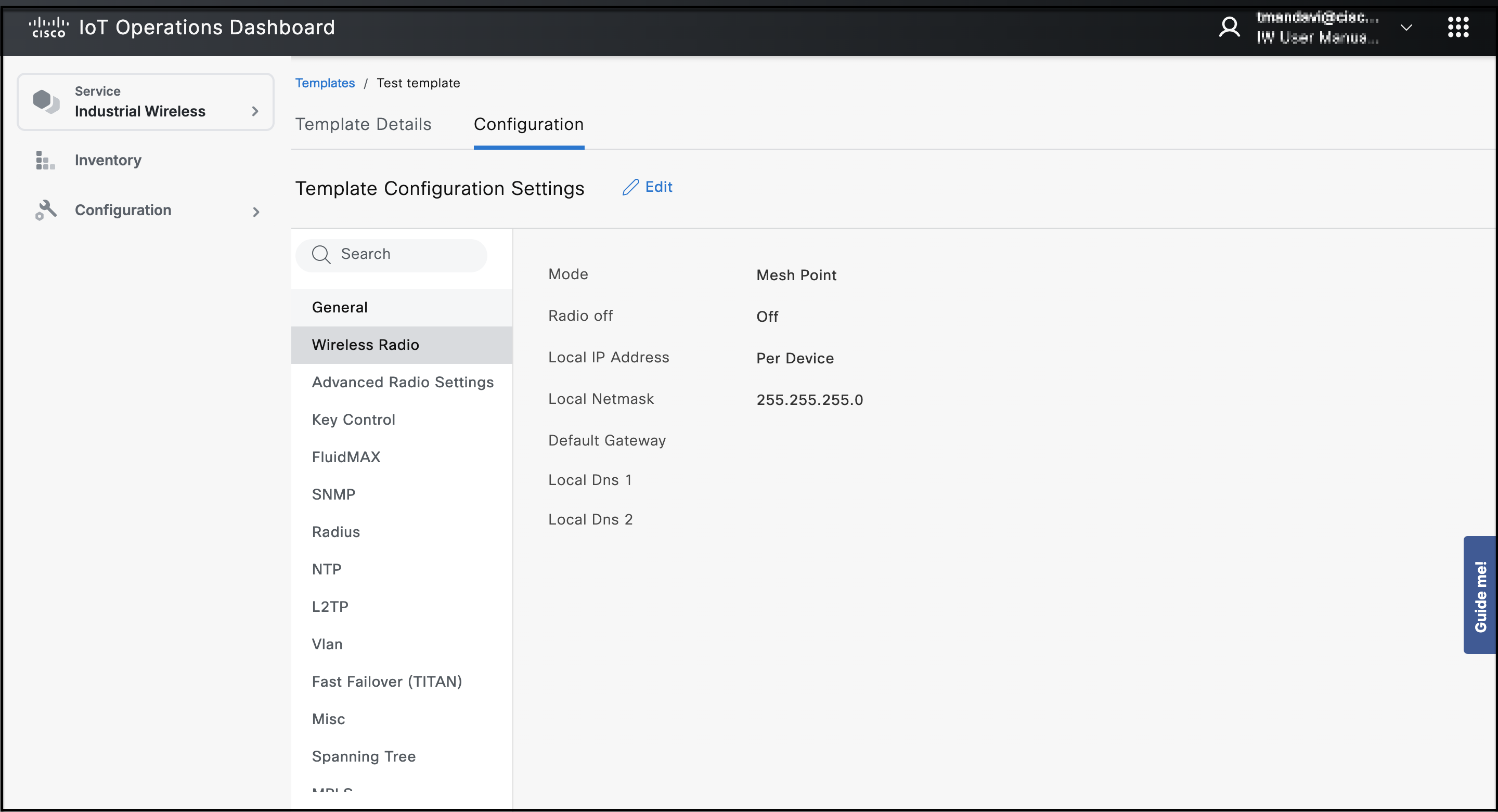The width and height of the screenshot is (1498, 812).
Task: Click the Local Dns 2 label
Action: [x=590, y=520]
